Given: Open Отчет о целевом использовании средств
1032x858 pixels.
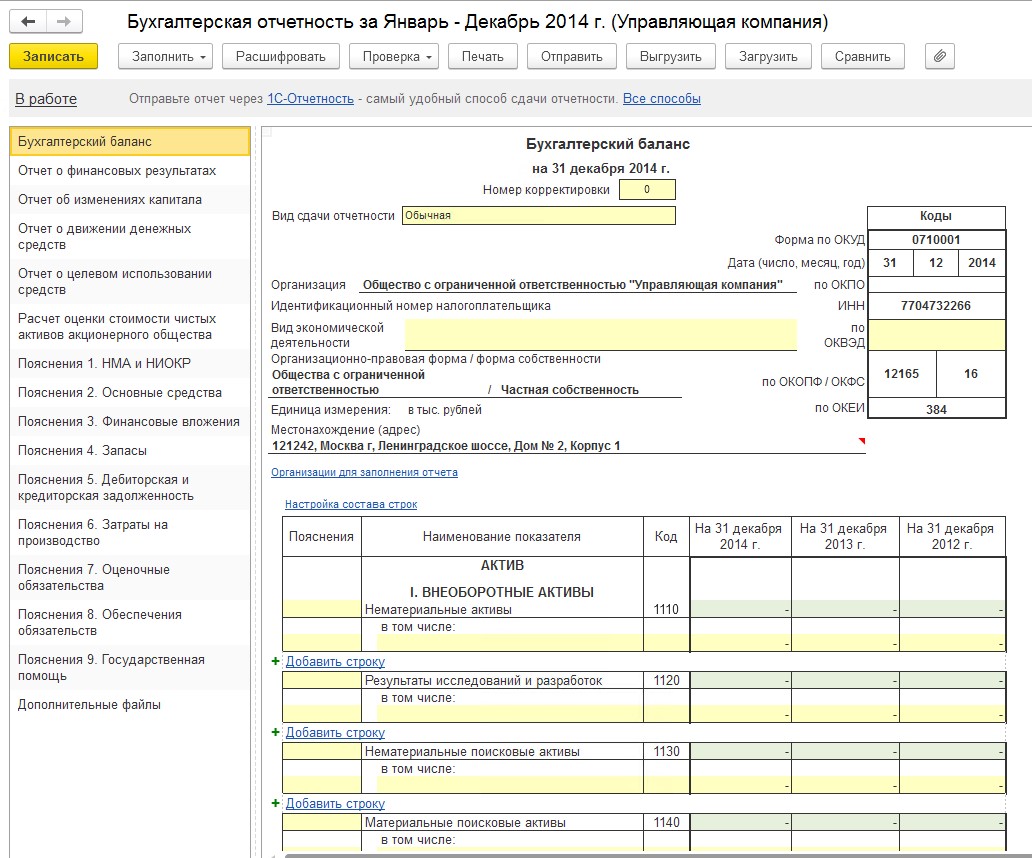Looking at the screenshot, I should (130, 282).
